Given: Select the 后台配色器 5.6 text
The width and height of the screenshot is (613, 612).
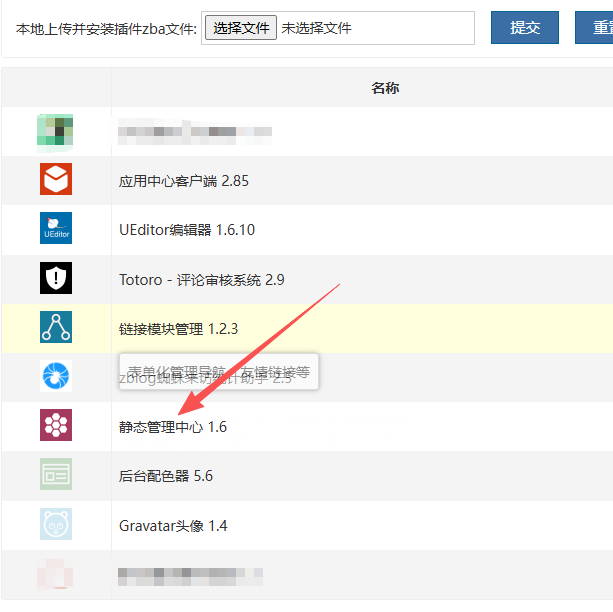Looking at the screenshot, I should coord(166,476).
